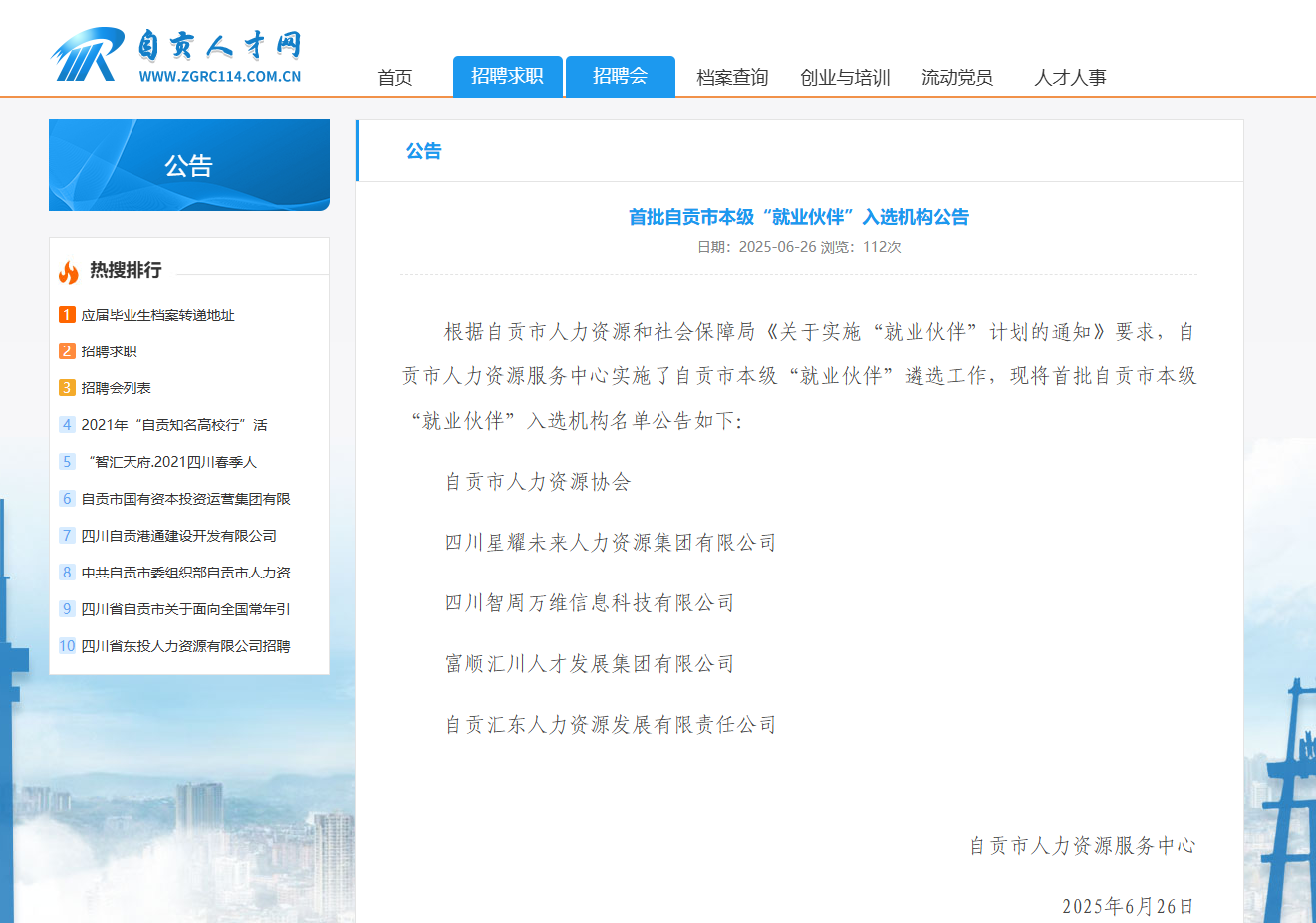Click the rank 2 number badge
The width and height of the screenshot is (1316, 923).
(x=67, y=351)
